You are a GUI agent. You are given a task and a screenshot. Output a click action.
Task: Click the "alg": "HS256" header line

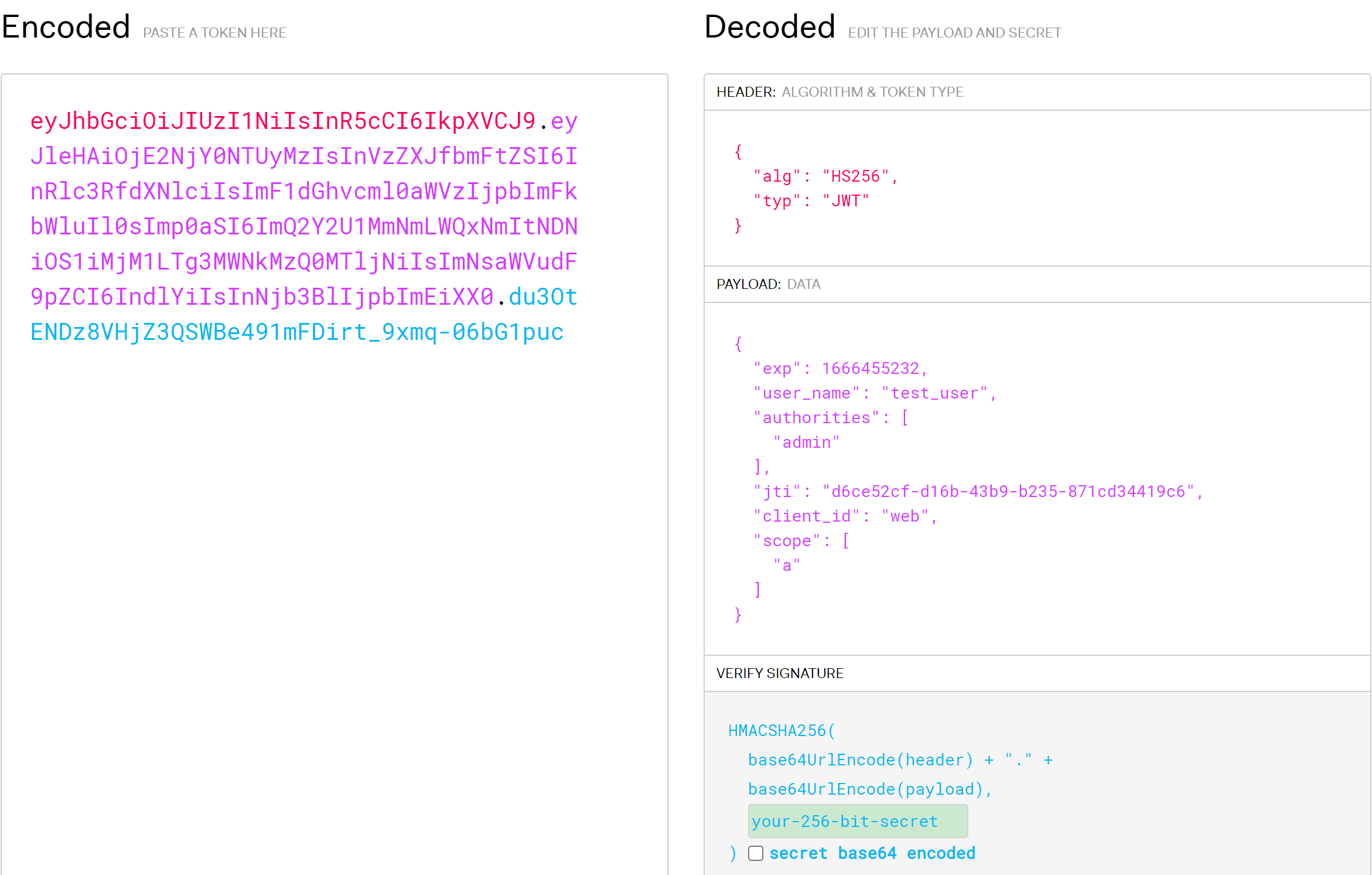(825, 176)
